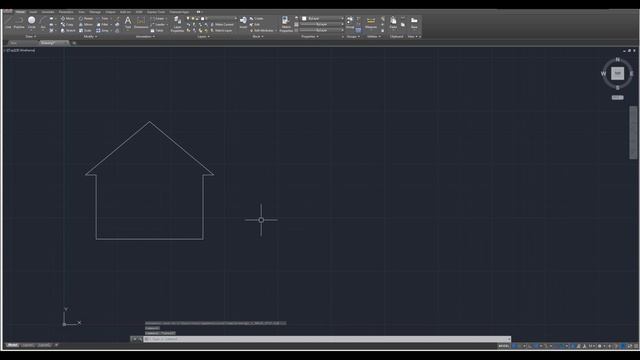Open the Measure utility

point(371,22)
